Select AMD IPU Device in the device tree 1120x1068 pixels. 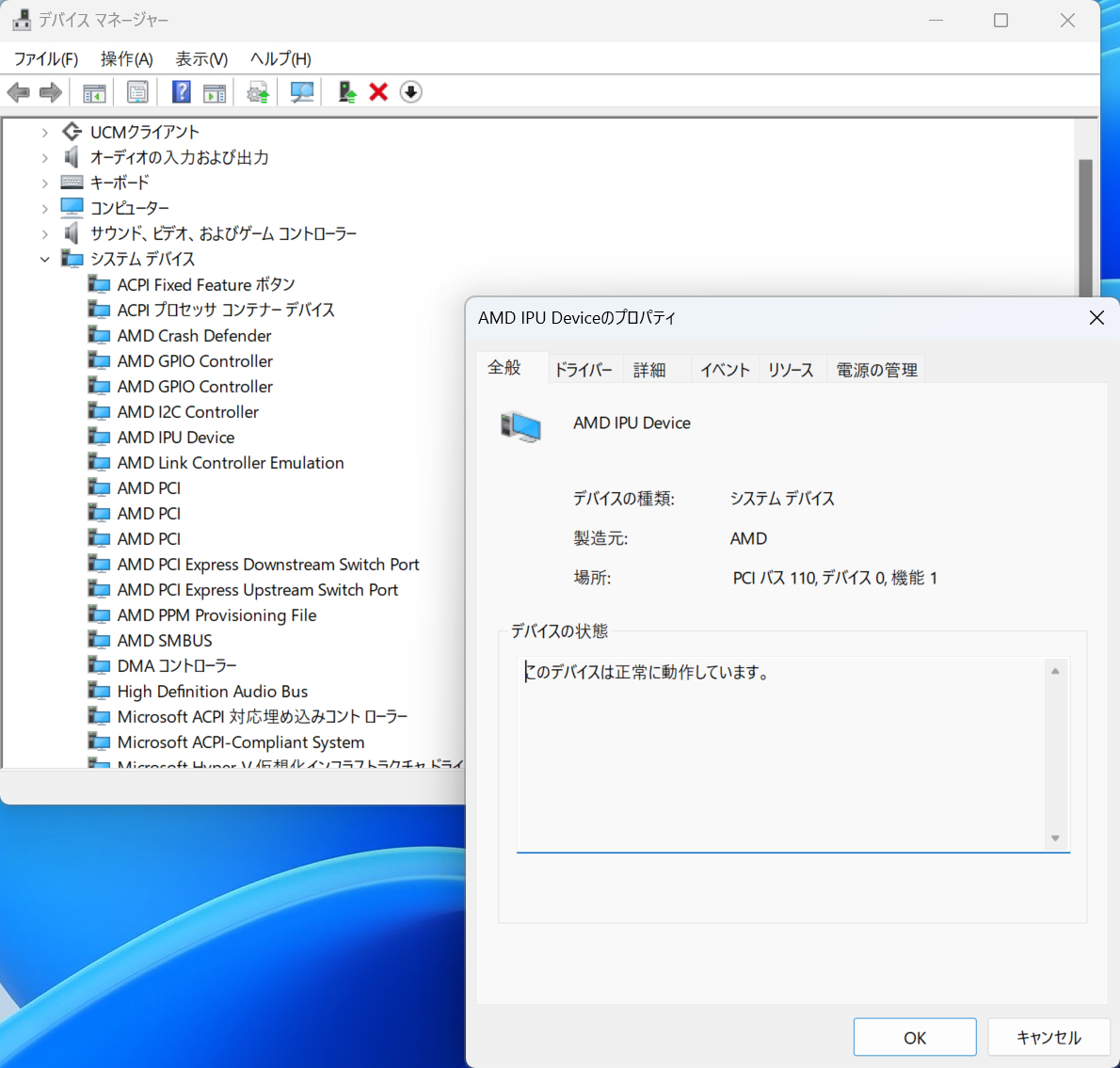pos(176,437)
